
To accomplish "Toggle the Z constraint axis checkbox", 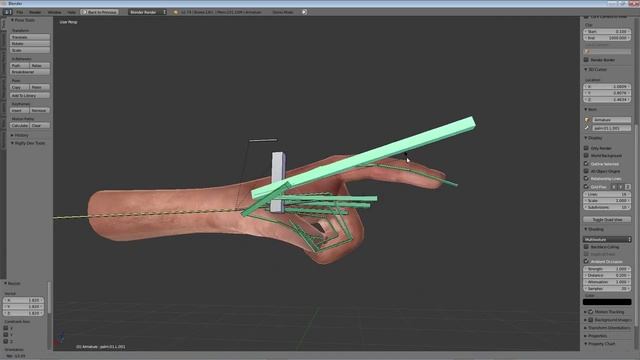I will tap(6, 341).
